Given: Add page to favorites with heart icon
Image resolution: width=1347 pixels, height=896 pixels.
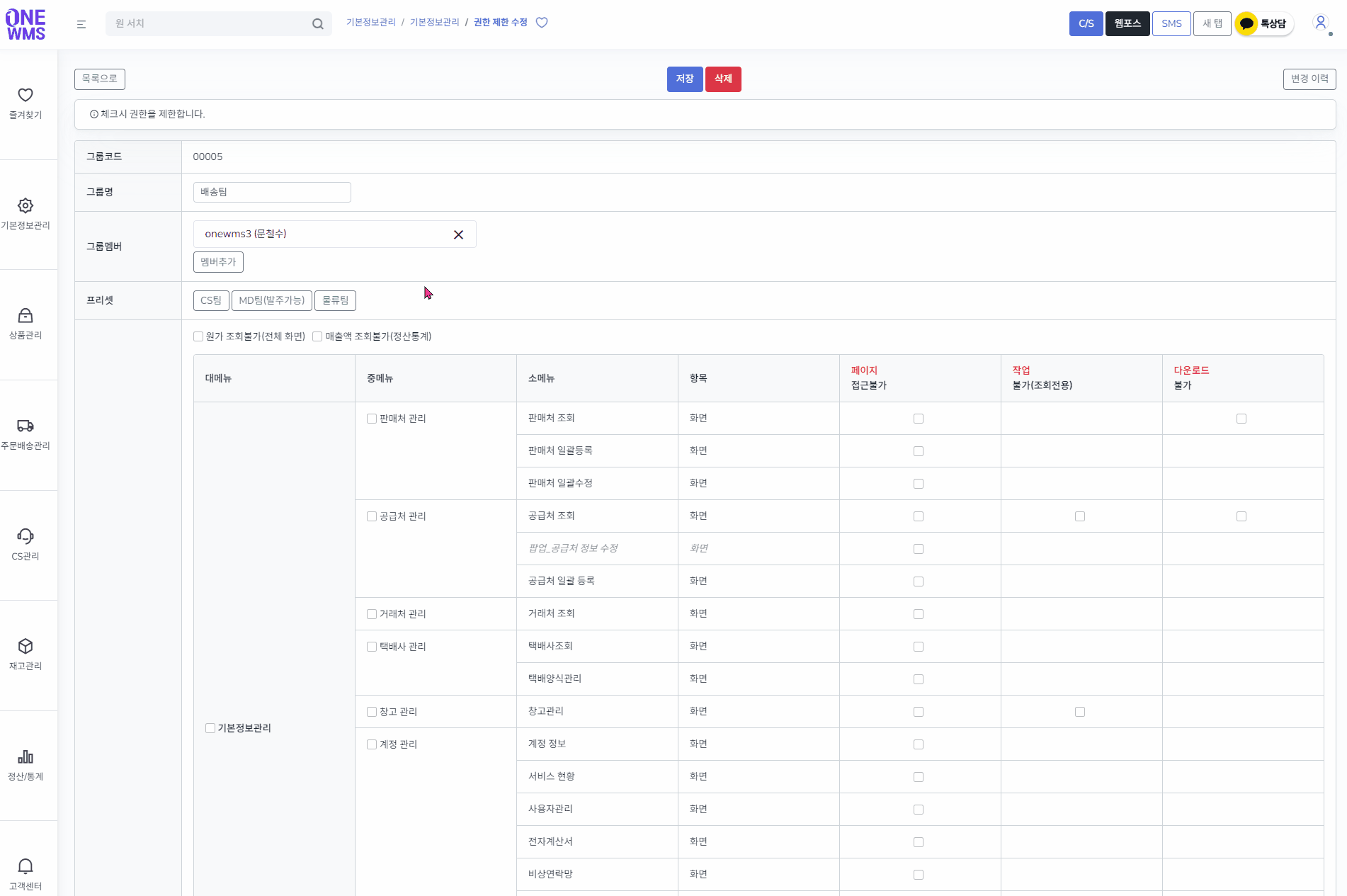Looking at the screenshot, I should 542,23.
